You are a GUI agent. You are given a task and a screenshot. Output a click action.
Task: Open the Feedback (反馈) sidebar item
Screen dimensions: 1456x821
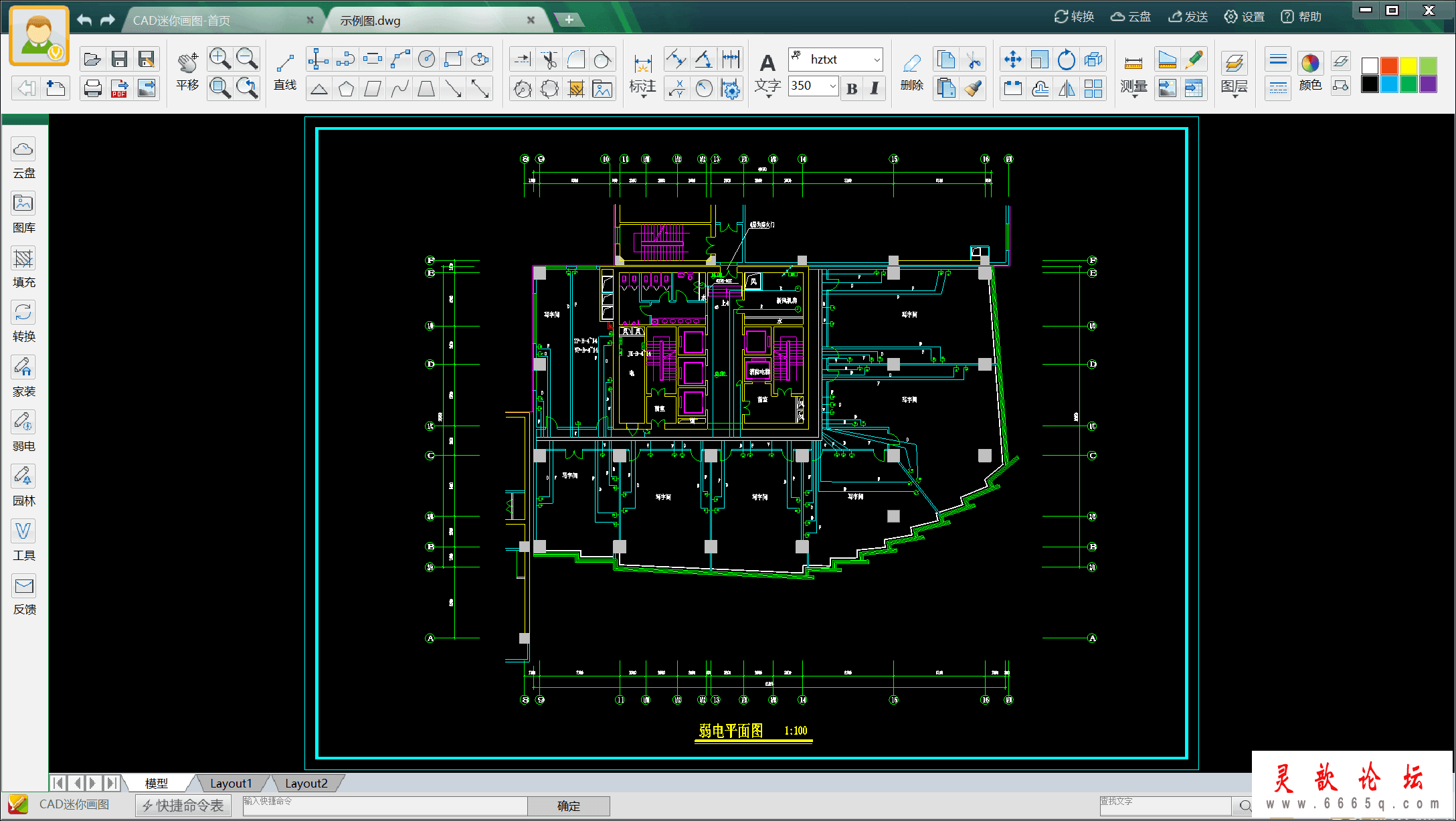point(23,596)
